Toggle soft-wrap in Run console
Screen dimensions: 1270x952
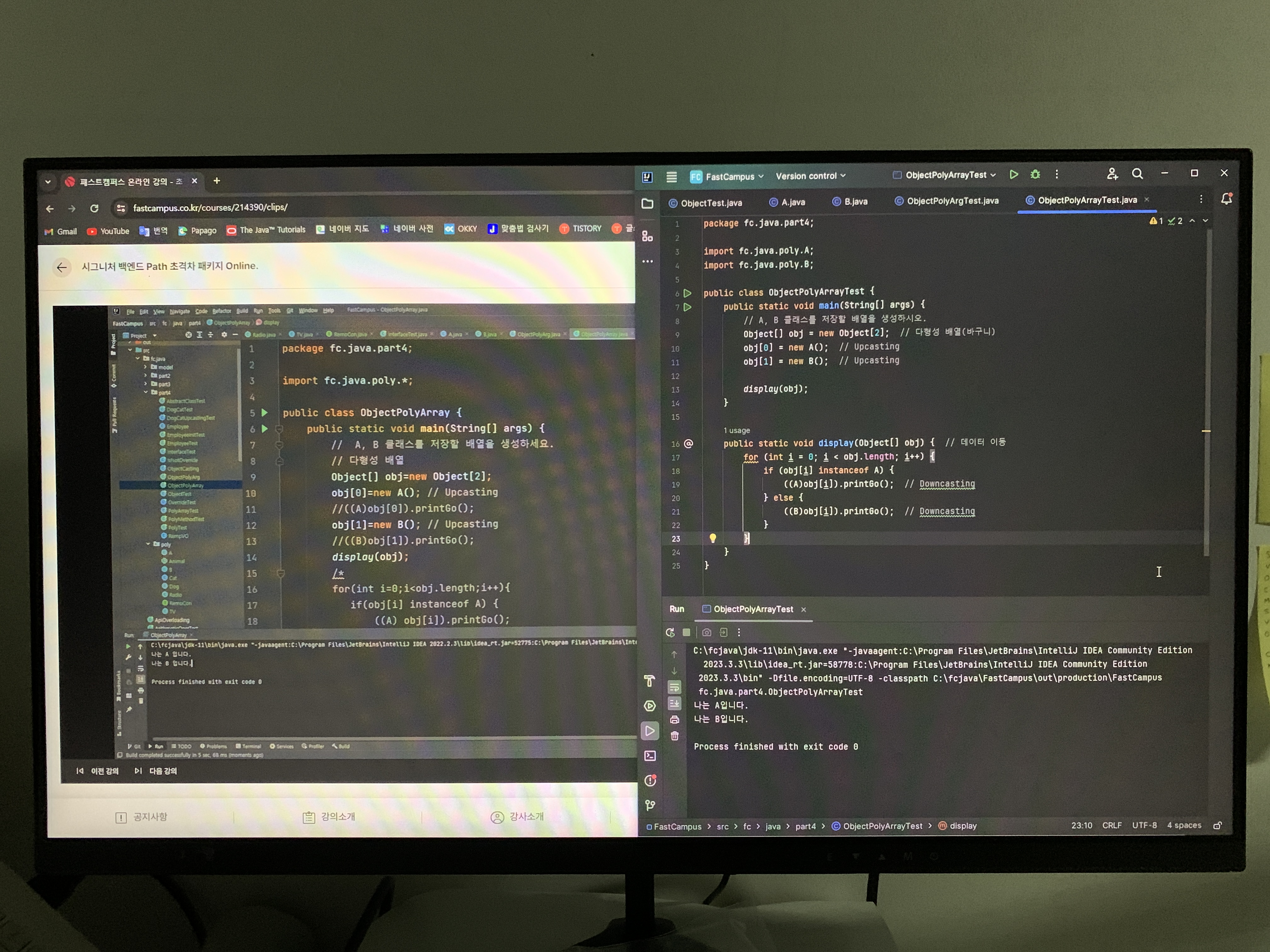[675, 687]
